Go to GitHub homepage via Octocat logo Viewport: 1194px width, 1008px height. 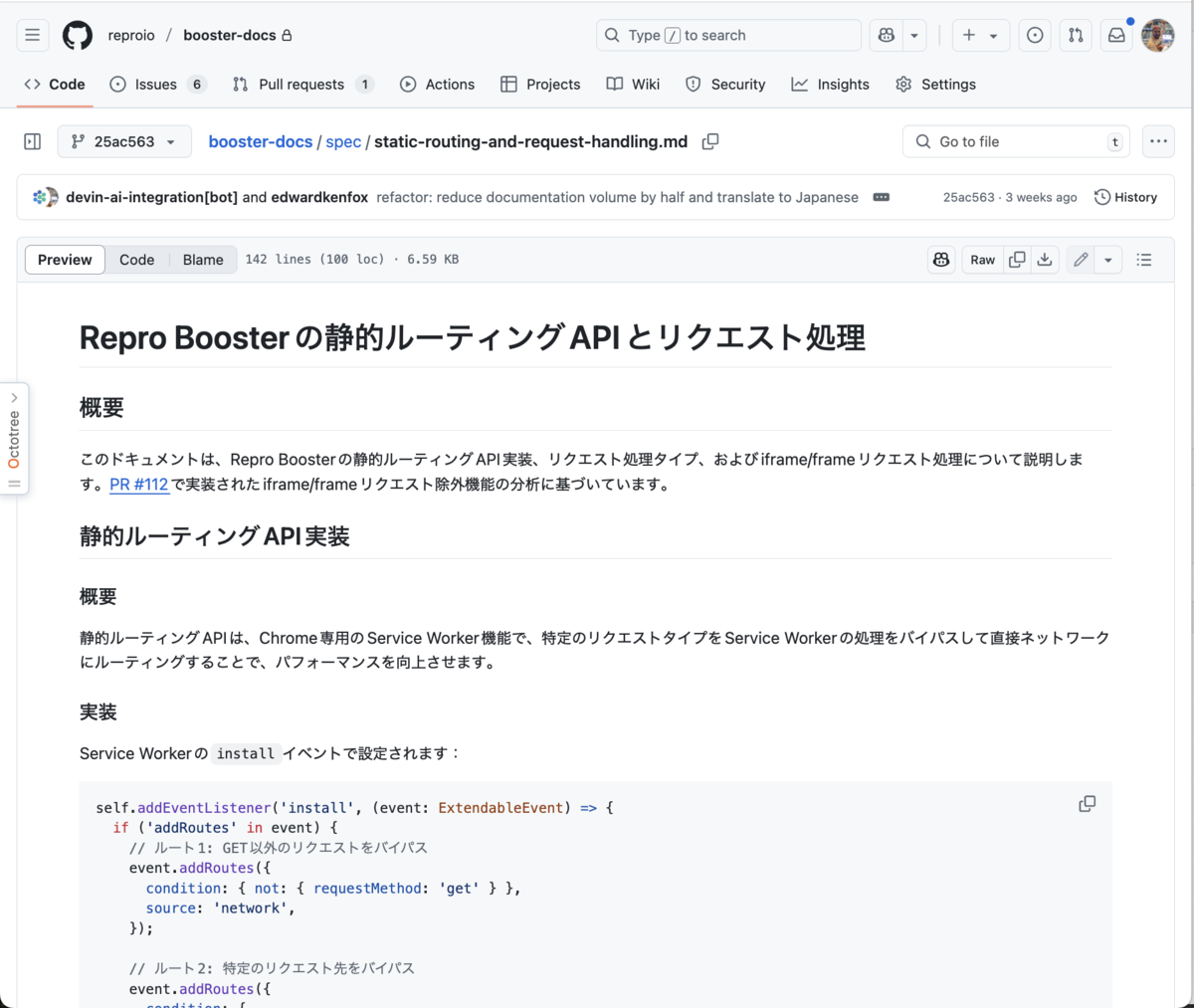[x=78, y=35]
